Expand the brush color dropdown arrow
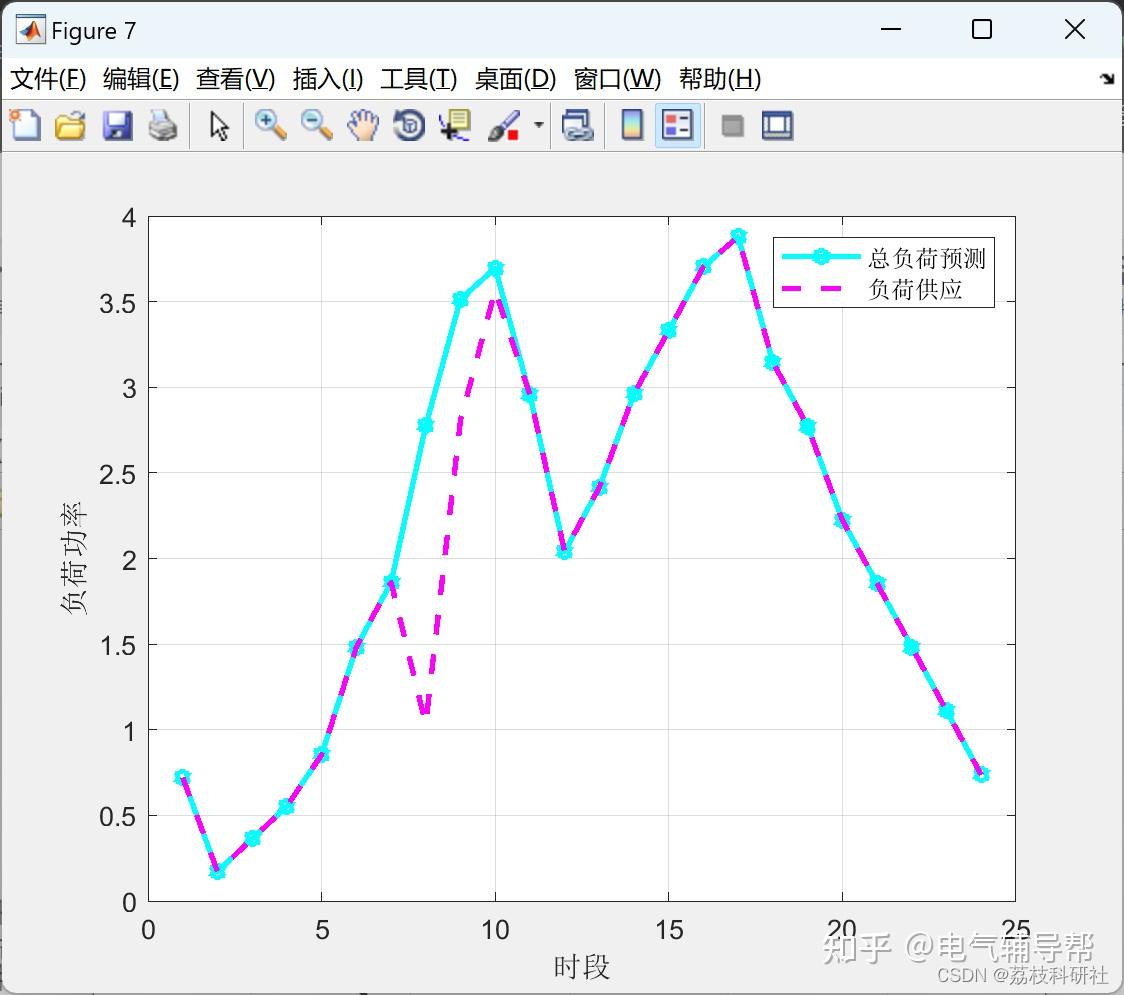This screenshot has width=1124, height=995. [x=539, y=125]
